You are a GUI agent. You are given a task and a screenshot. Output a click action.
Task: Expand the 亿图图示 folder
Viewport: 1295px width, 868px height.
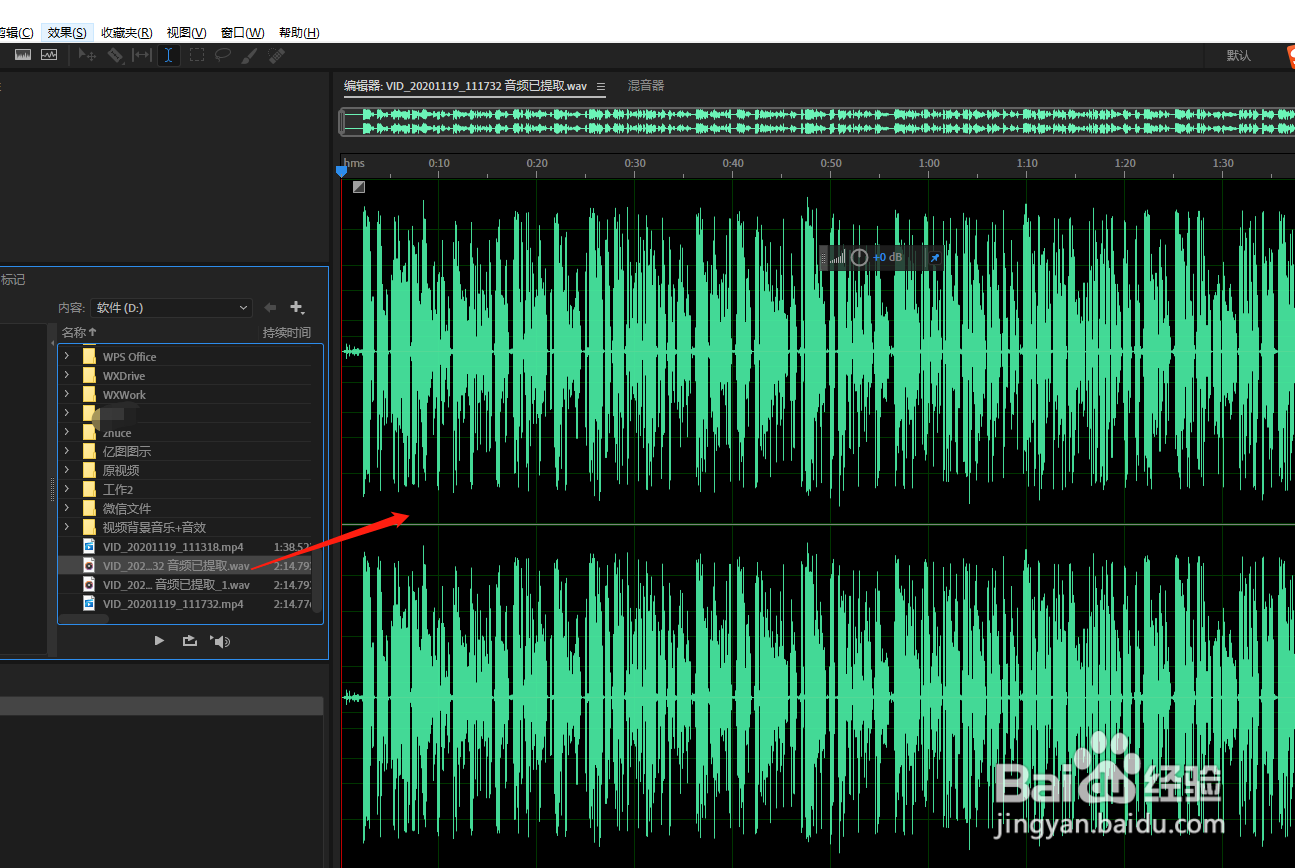[67, 451]
